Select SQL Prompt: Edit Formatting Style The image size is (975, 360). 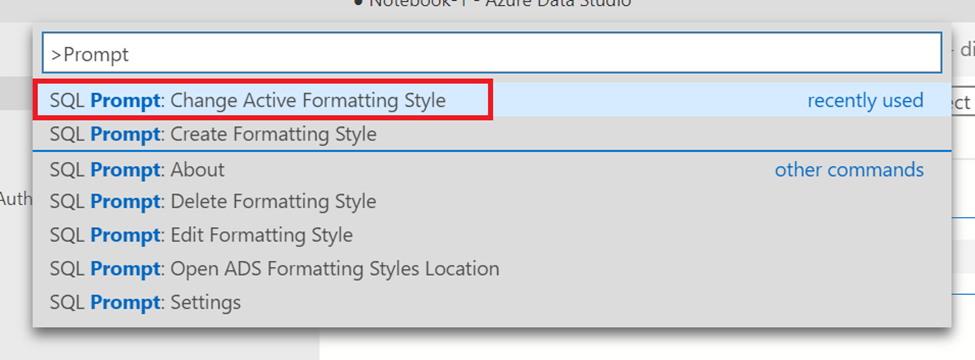pyautogui.click(x=492, y=236)
